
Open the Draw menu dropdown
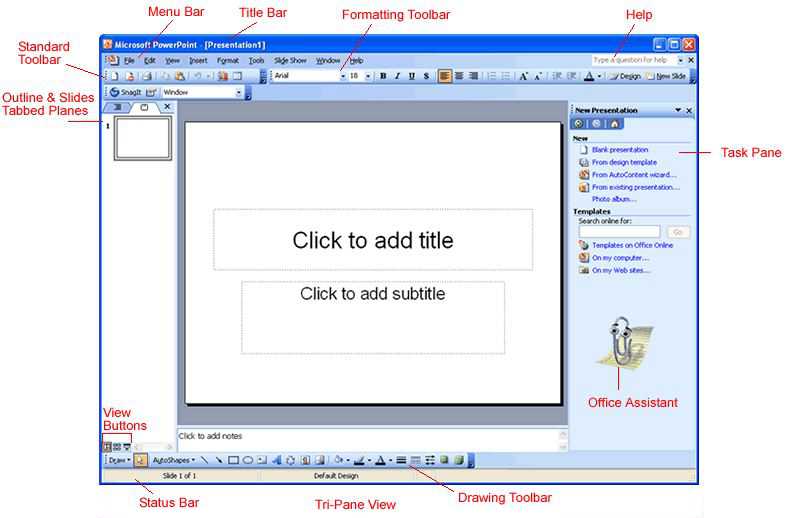(119, 460)
